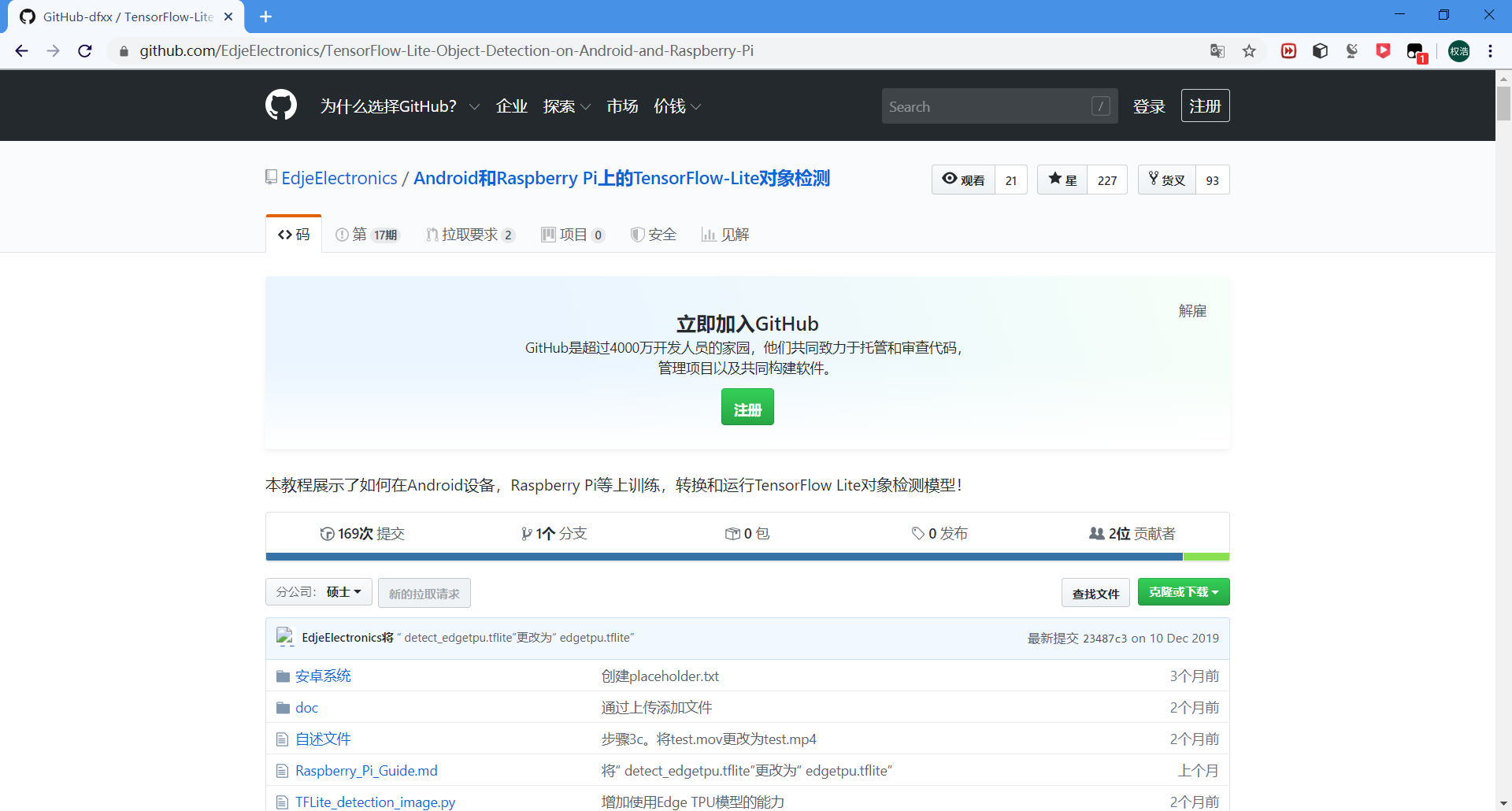Open branch selector 分公司: 硕士
The image size is (1512, 811).
tap(319, 592)
